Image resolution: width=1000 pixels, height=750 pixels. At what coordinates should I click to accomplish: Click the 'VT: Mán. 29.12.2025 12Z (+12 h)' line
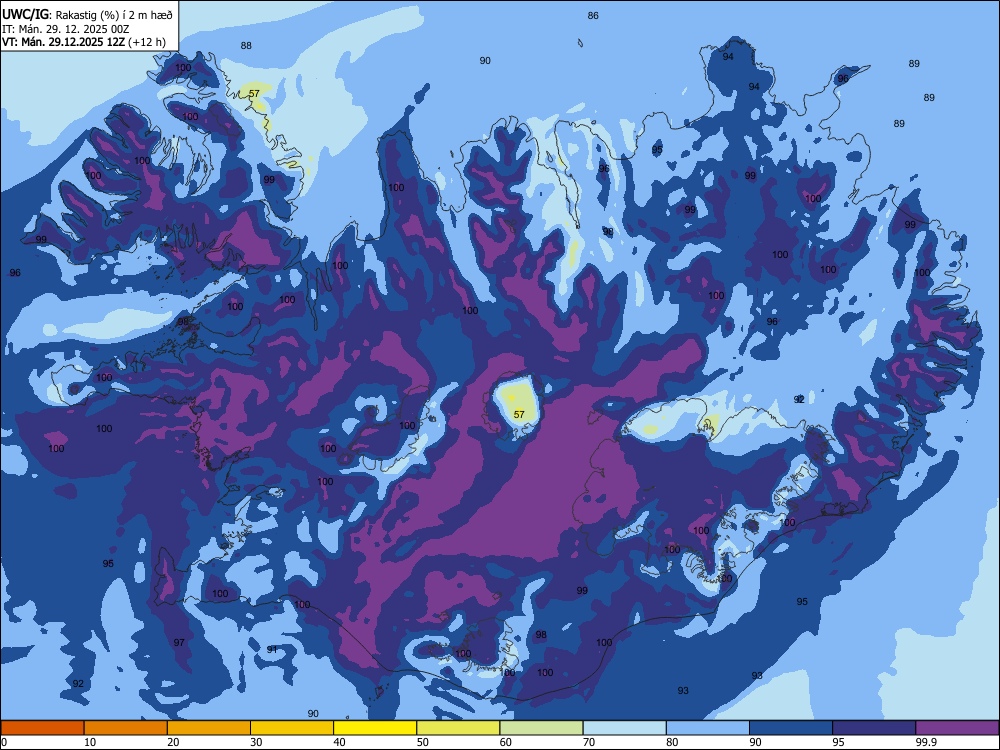[x=84, y=42]
